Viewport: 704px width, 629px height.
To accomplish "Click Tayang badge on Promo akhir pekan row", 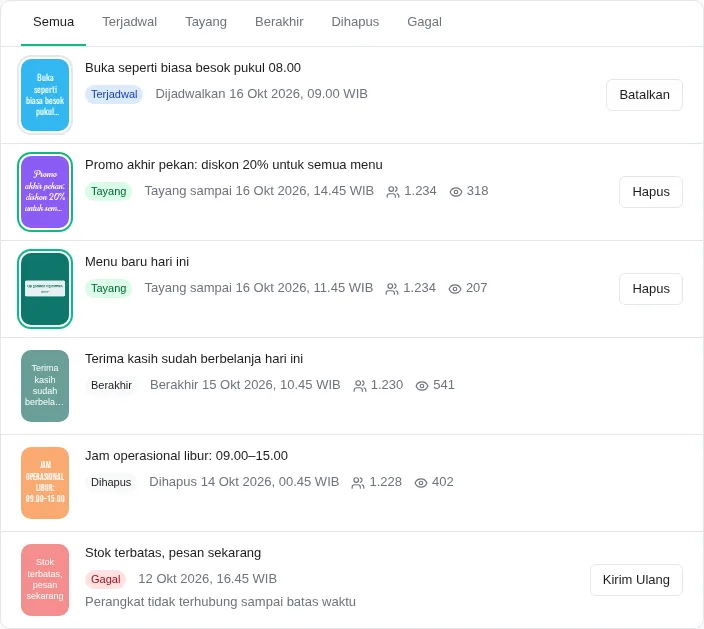I will click(x=109, y=191).
